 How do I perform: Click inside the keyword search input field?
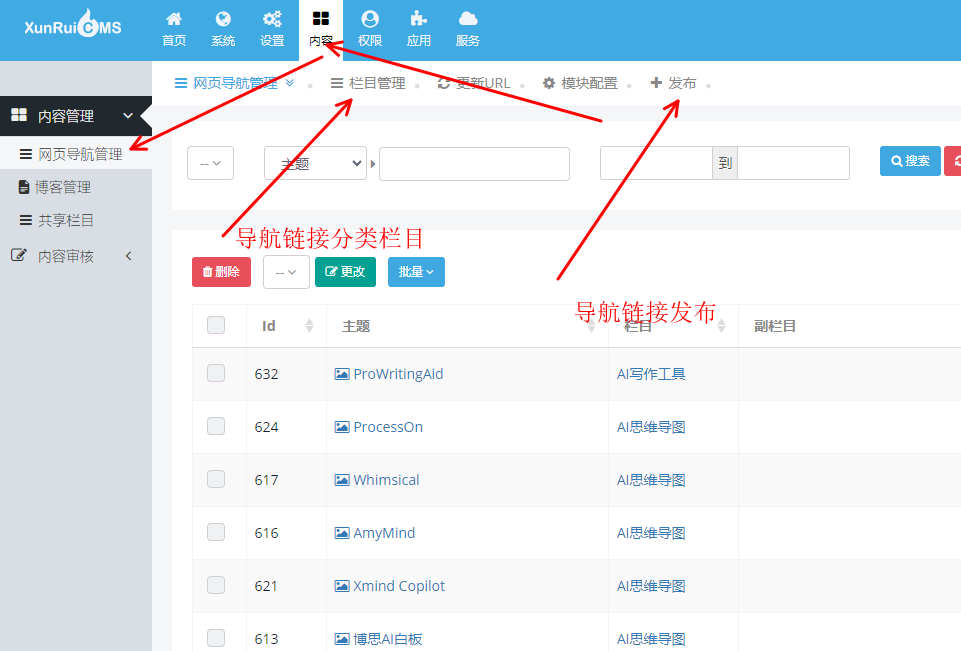tap(473, 163)
